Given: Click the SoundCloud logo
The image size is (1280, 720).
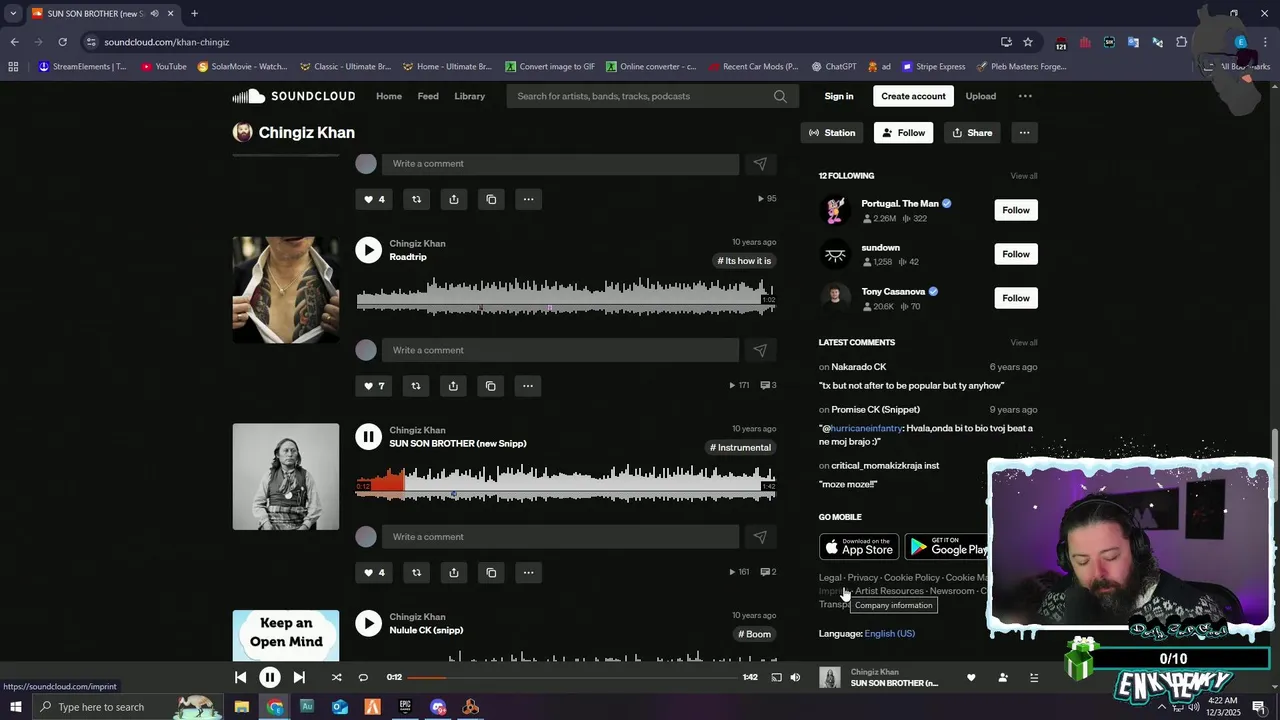Looking at the screenshot, I should click(x=294, y=96).
